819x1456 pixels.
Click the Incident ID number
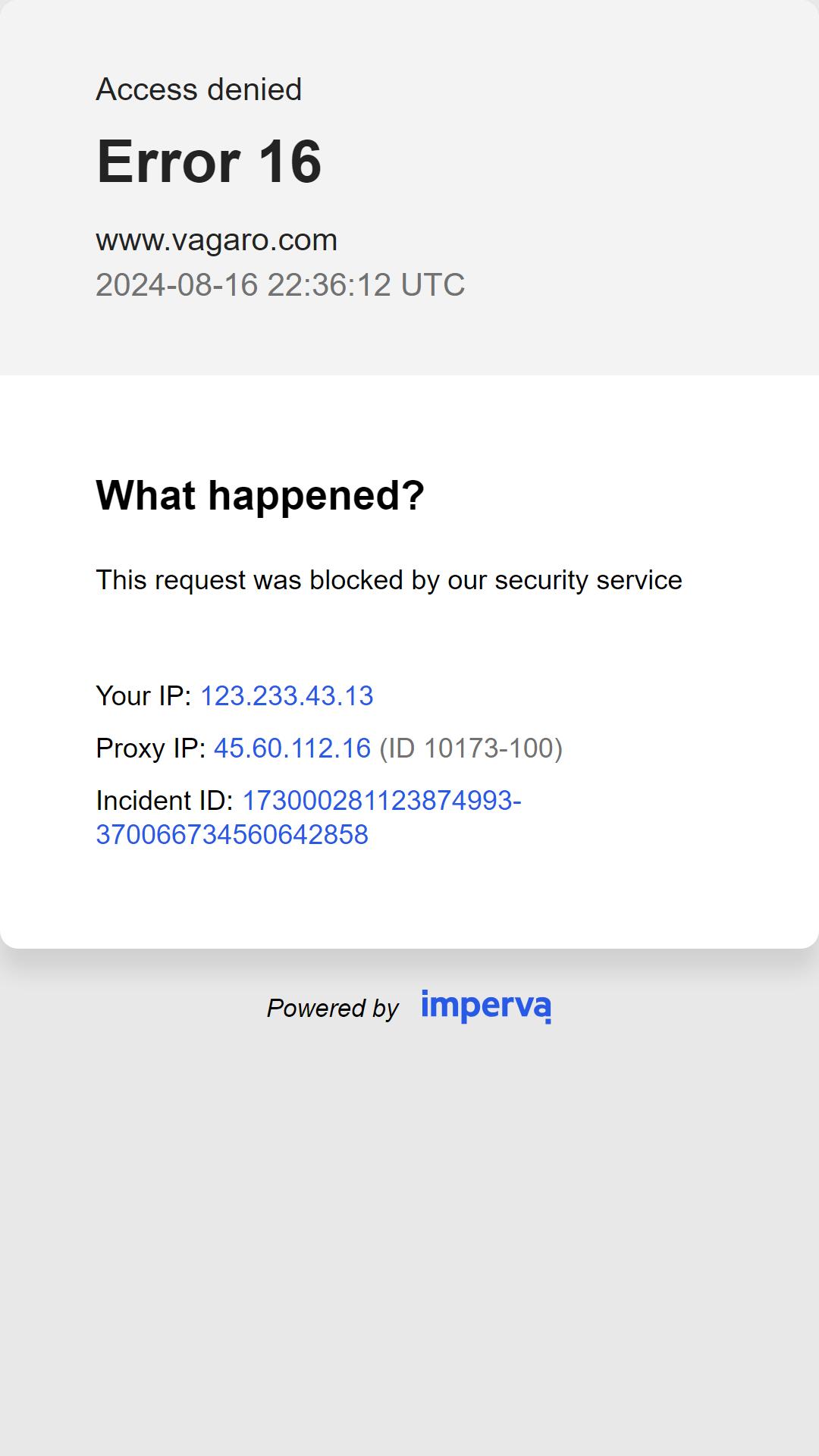309,817
